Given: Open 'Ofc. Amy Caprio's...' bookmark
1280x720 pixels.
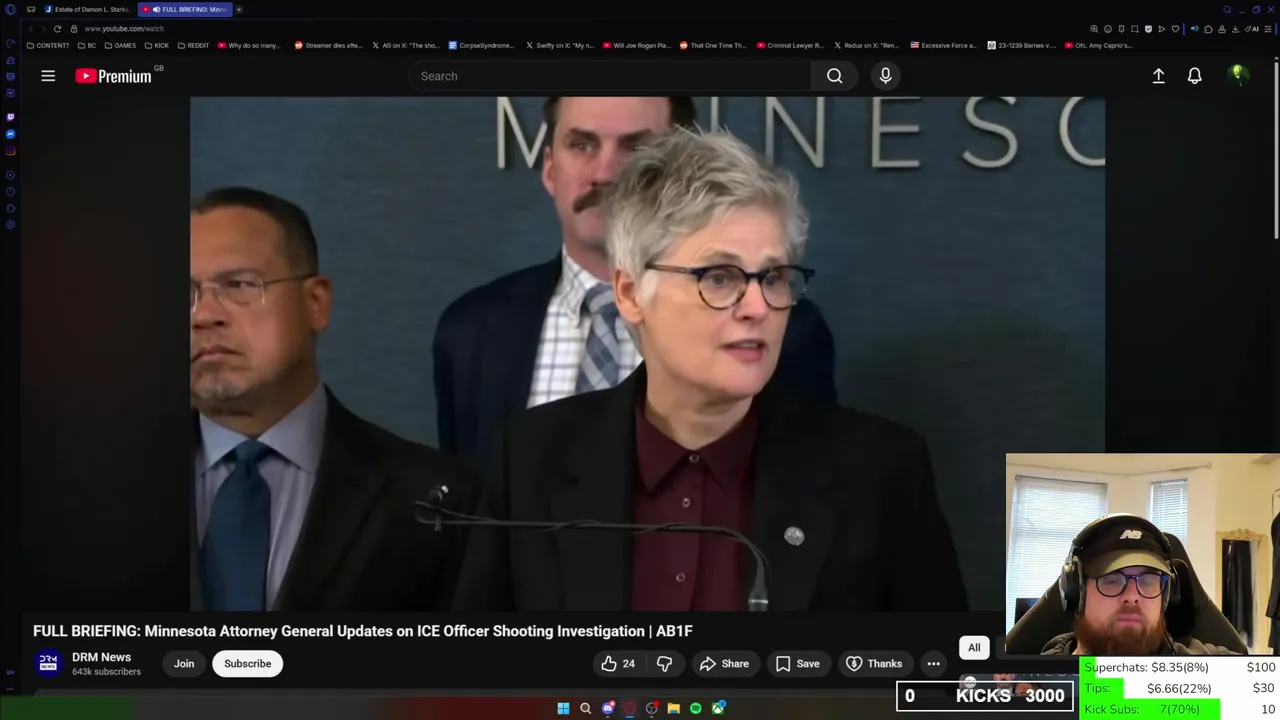Looking at the screenshot, I should click(1098, 45).
